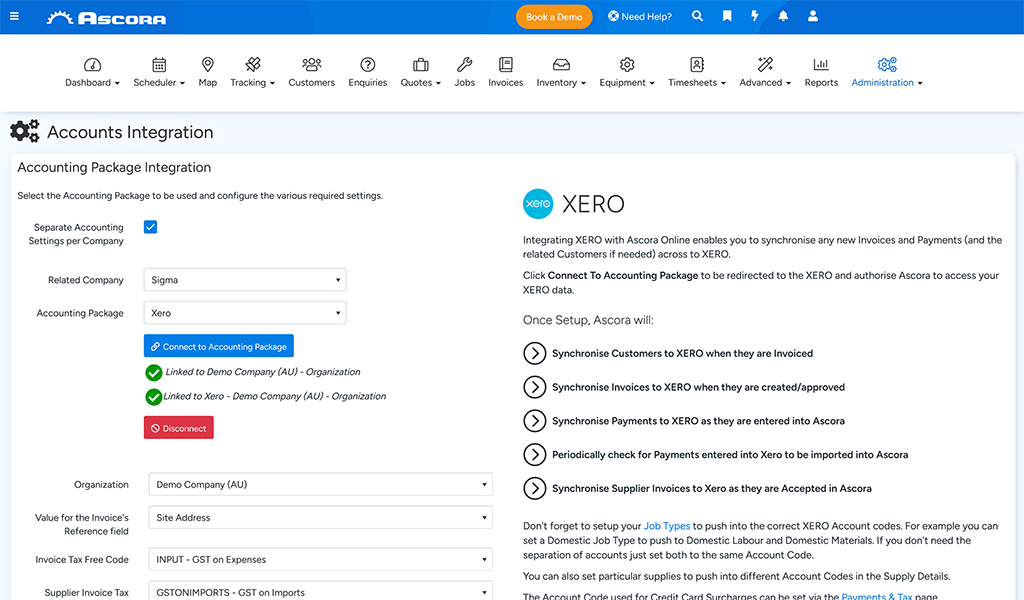
Task: Uncheck Separate Accounting Settings per Company
Action: pyautogui.click(x=150, y=227)
